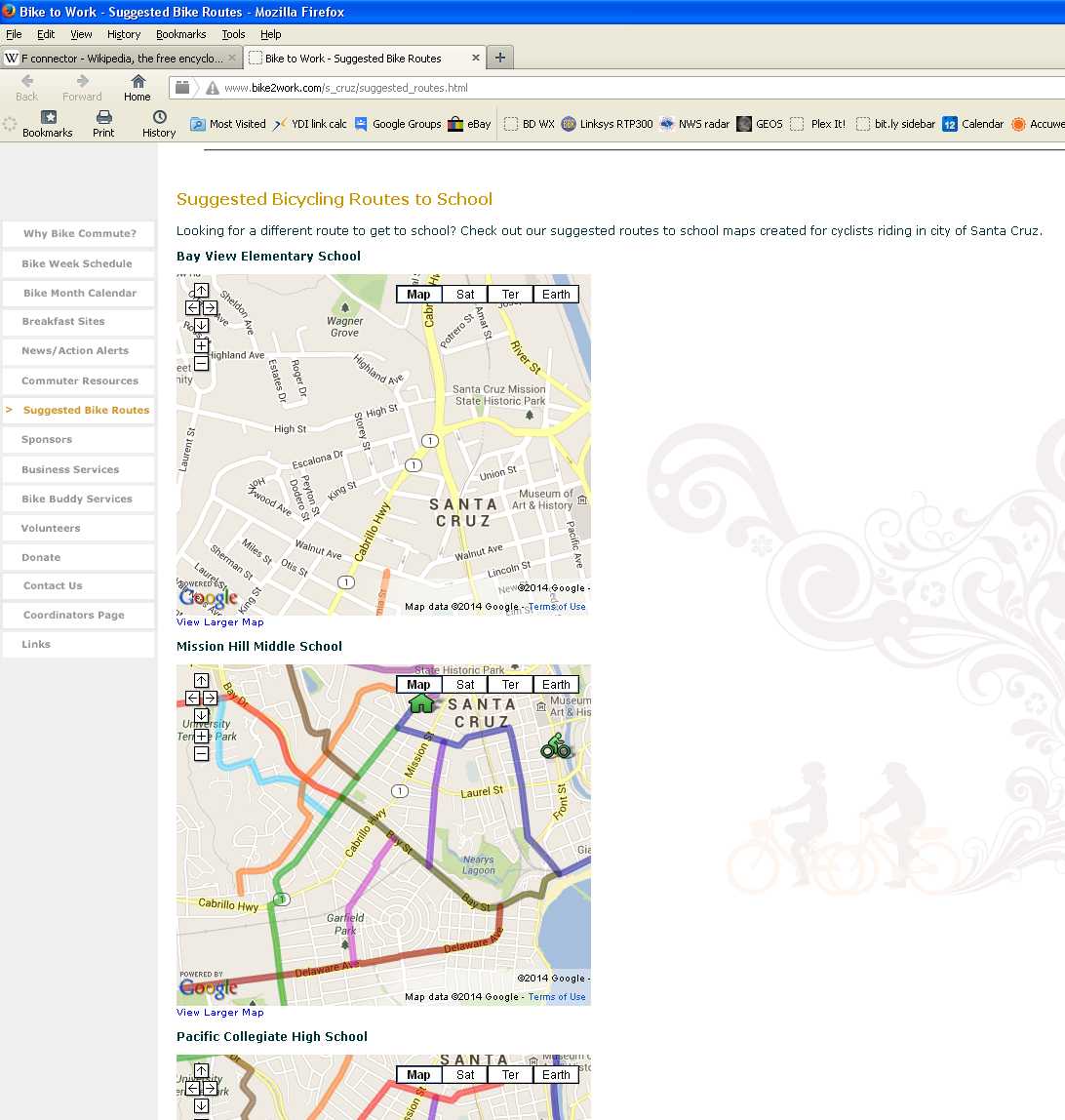Screen dimensions: 1065x1120
Task: Zoom out on Bay View map
Action: [201, 363]
